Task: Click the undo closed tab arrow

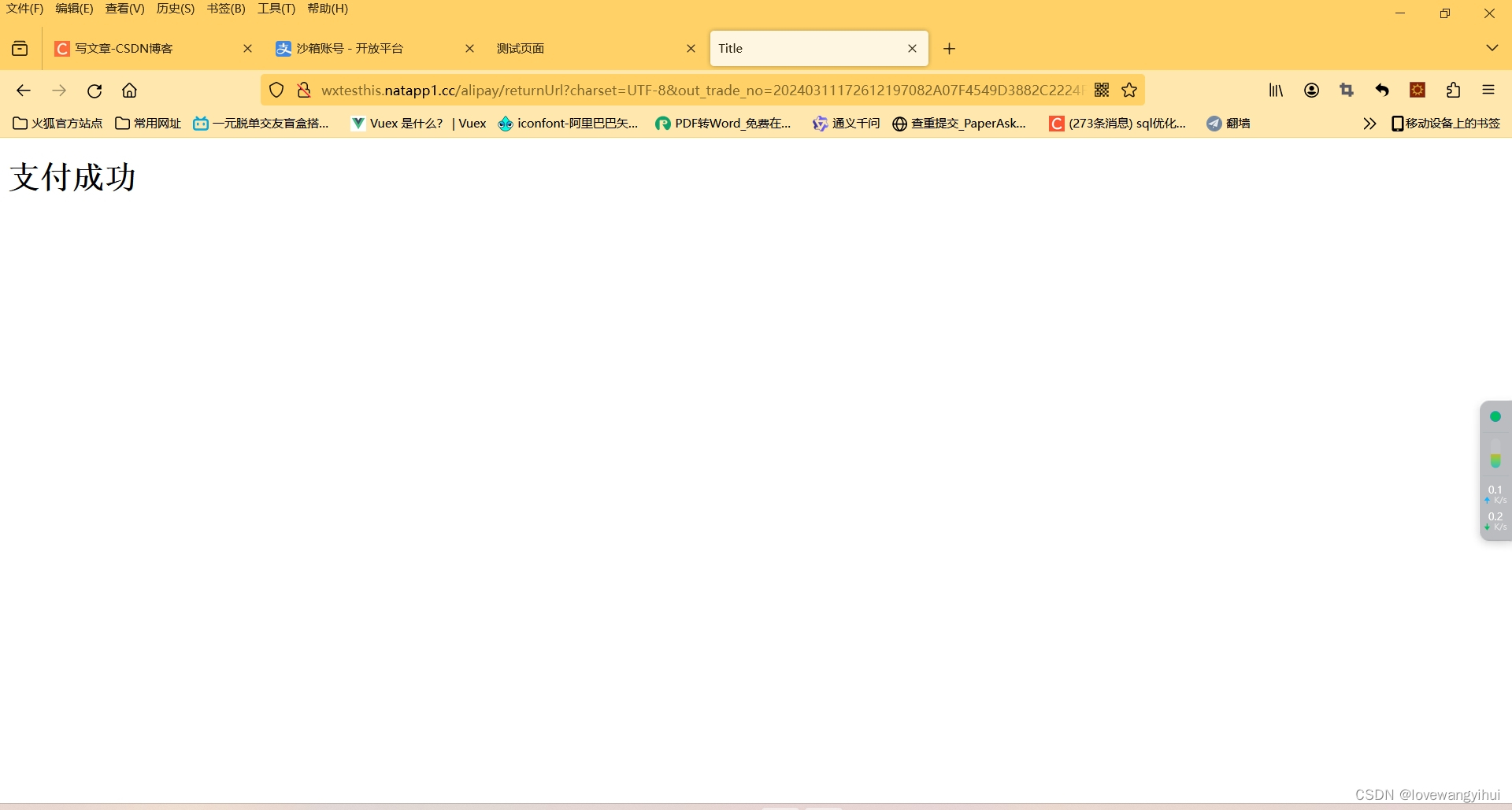Action: click(1382, 91)
